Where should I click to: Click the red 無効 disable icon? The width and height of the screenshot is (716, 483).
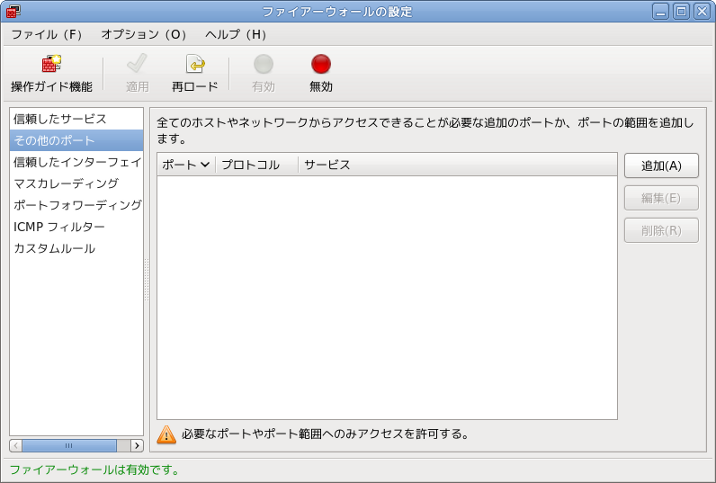point(321,64)
